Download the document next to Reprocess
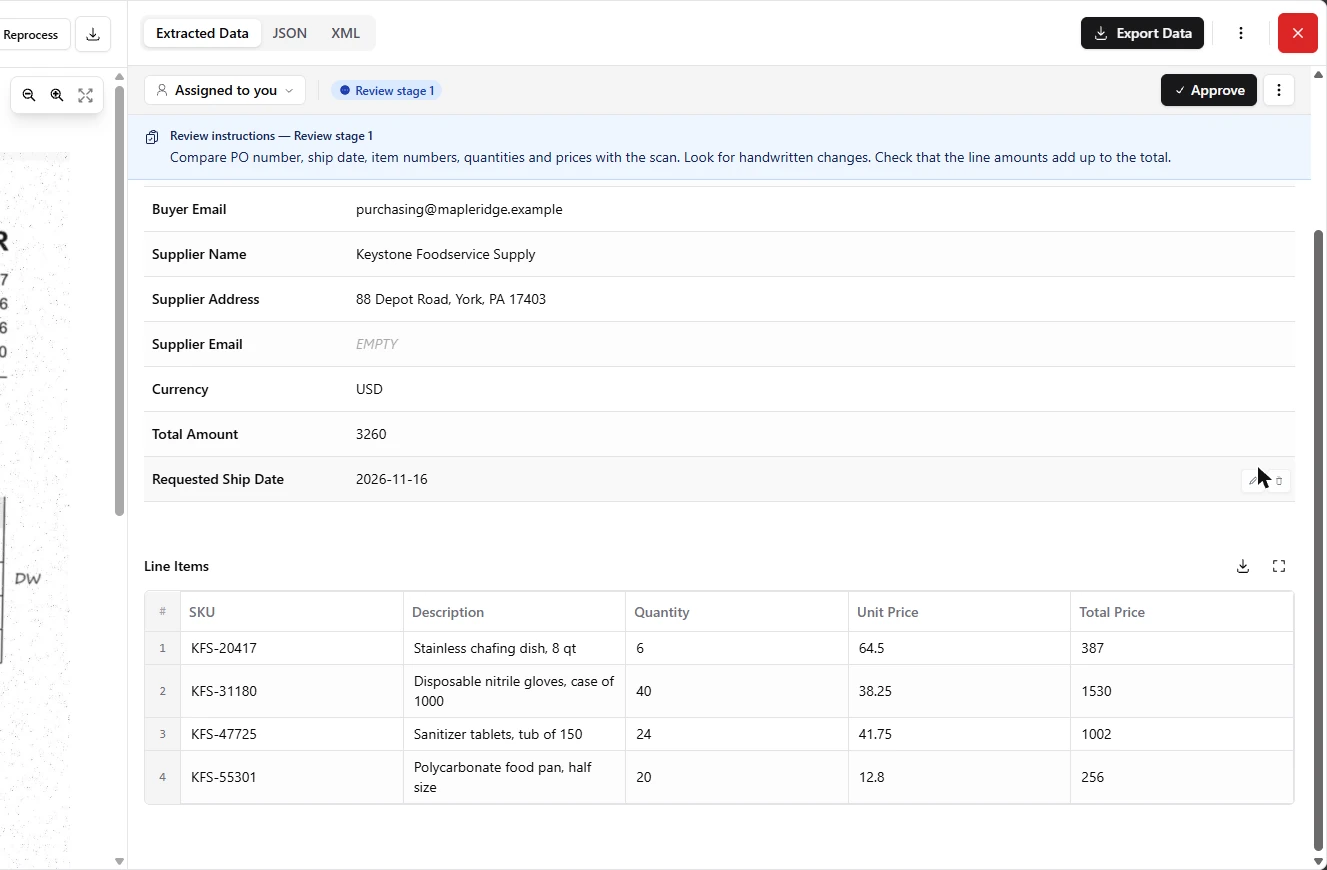This screenshot has width=1327, height=870. pos(93,34)
